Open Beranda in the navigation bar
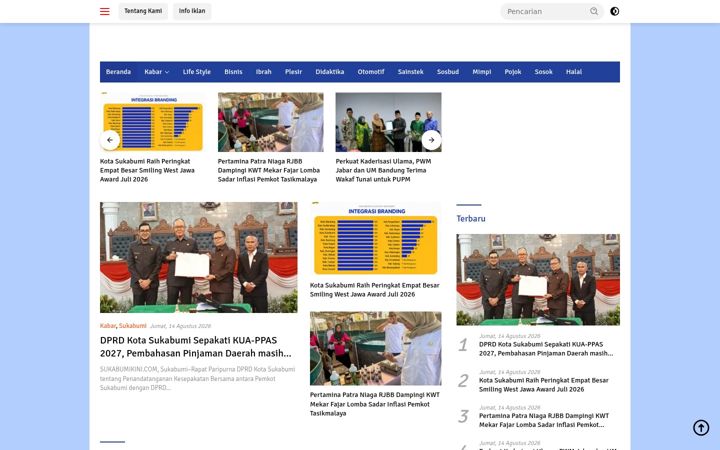 click(118, 72)
